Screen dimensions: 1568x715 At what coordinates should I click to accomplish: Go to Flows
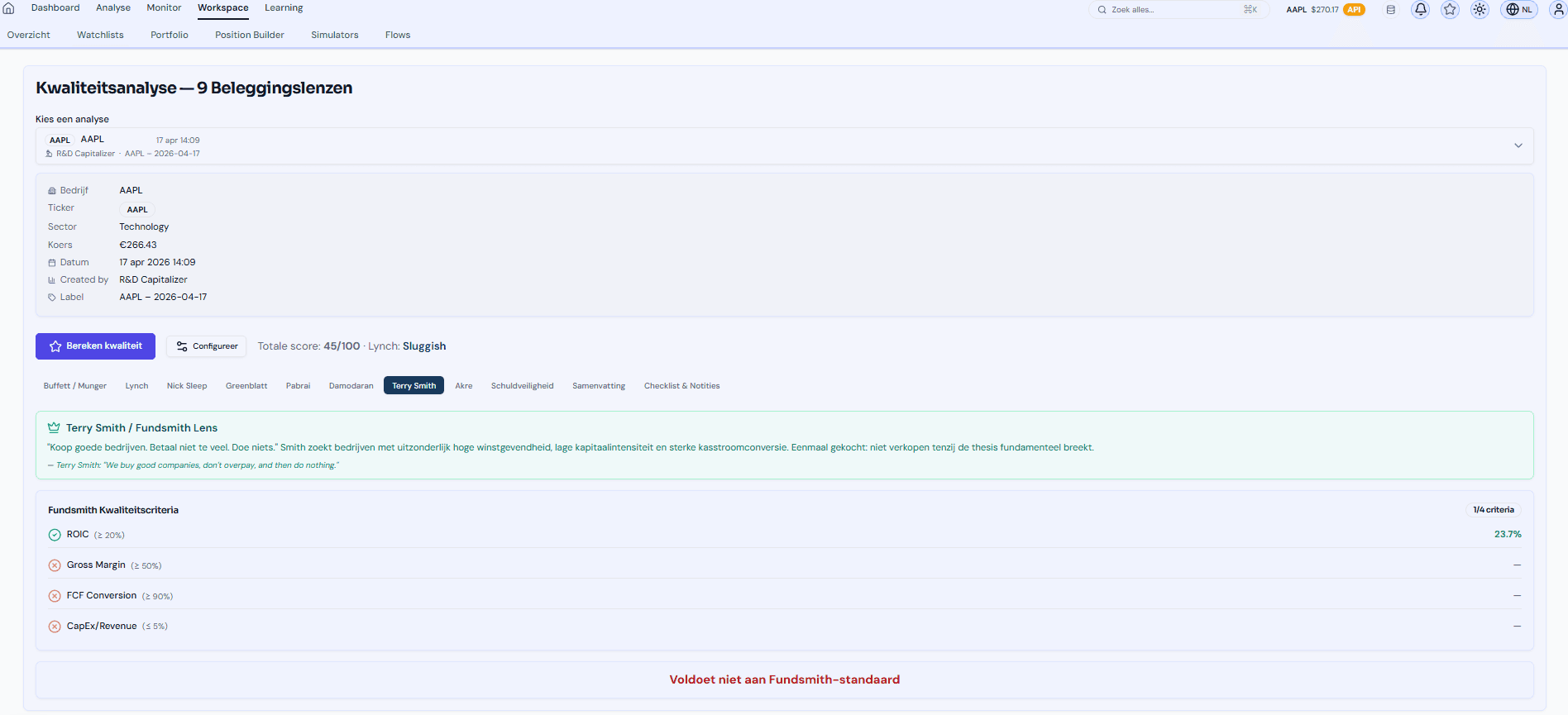tap(398, 35)
